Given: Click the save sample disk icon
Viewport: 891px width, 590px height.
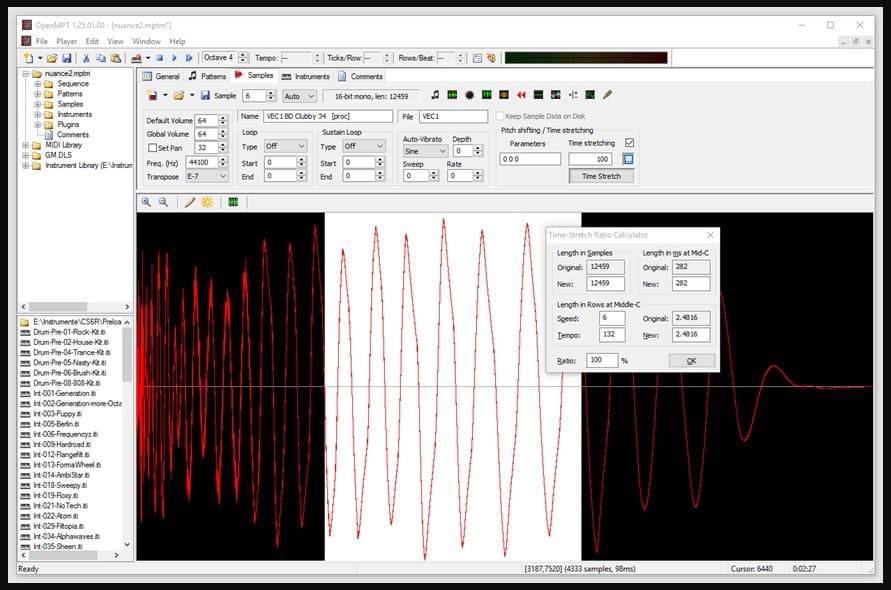Looking at the screenshot, I should pyautogui.click(x=205, y=95).
